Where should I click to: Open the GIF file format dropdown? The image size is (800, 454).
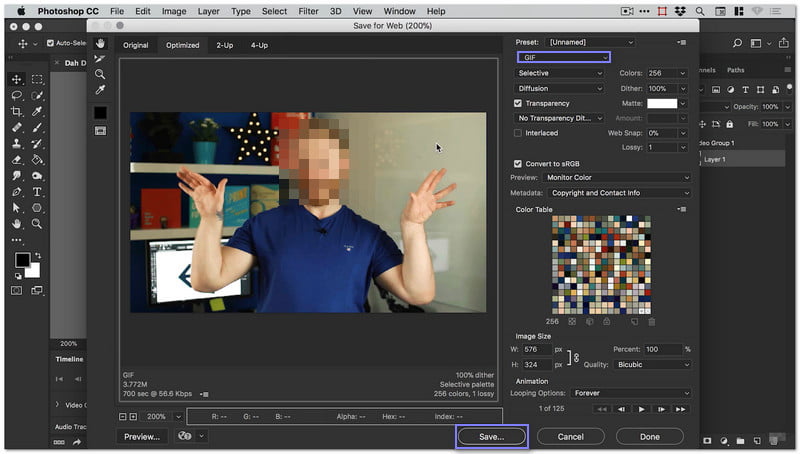[564, 58]
